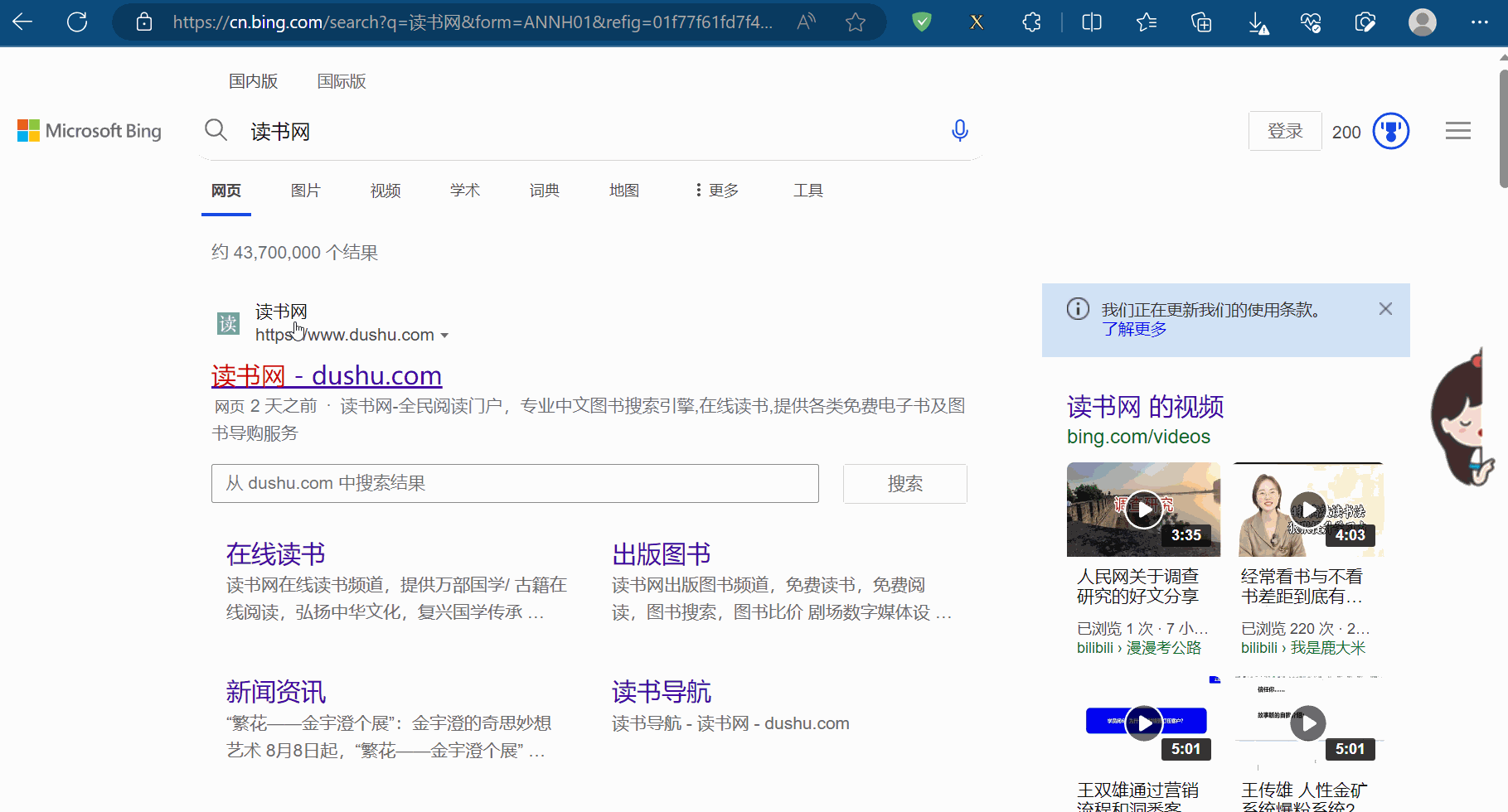Open the Favorites list icon

pyautogui.click(x=1147, y=22)
